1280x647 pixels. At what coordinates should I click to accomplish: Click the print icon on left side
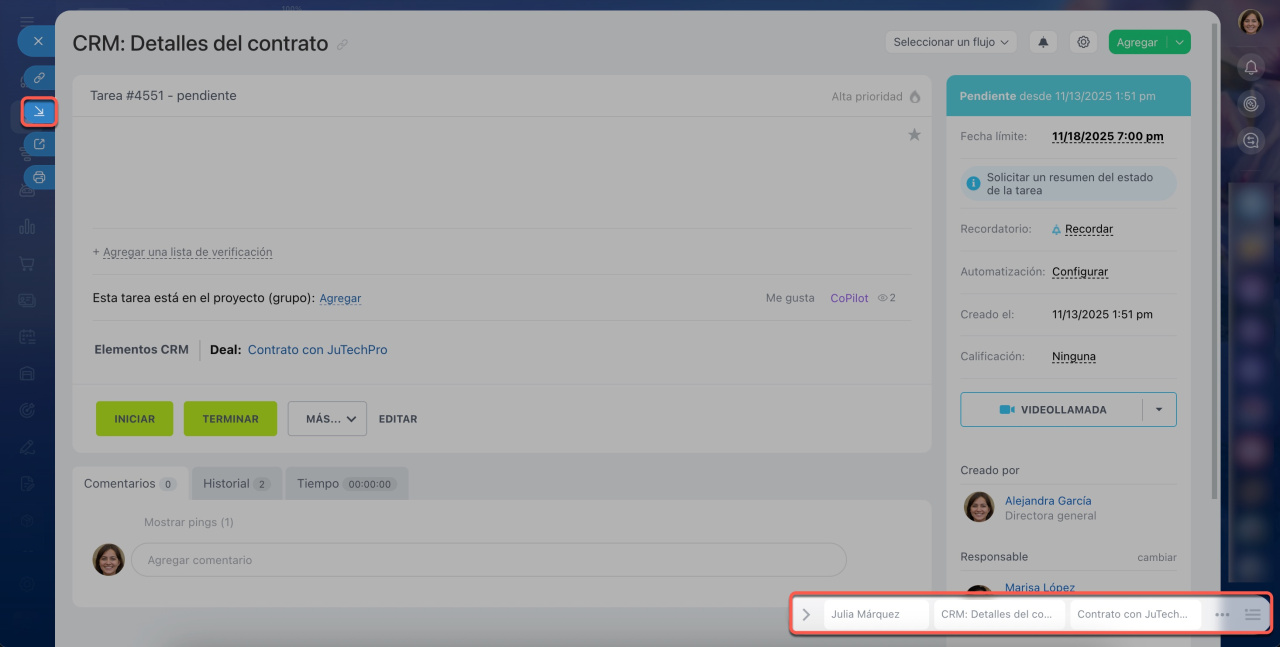39,177
